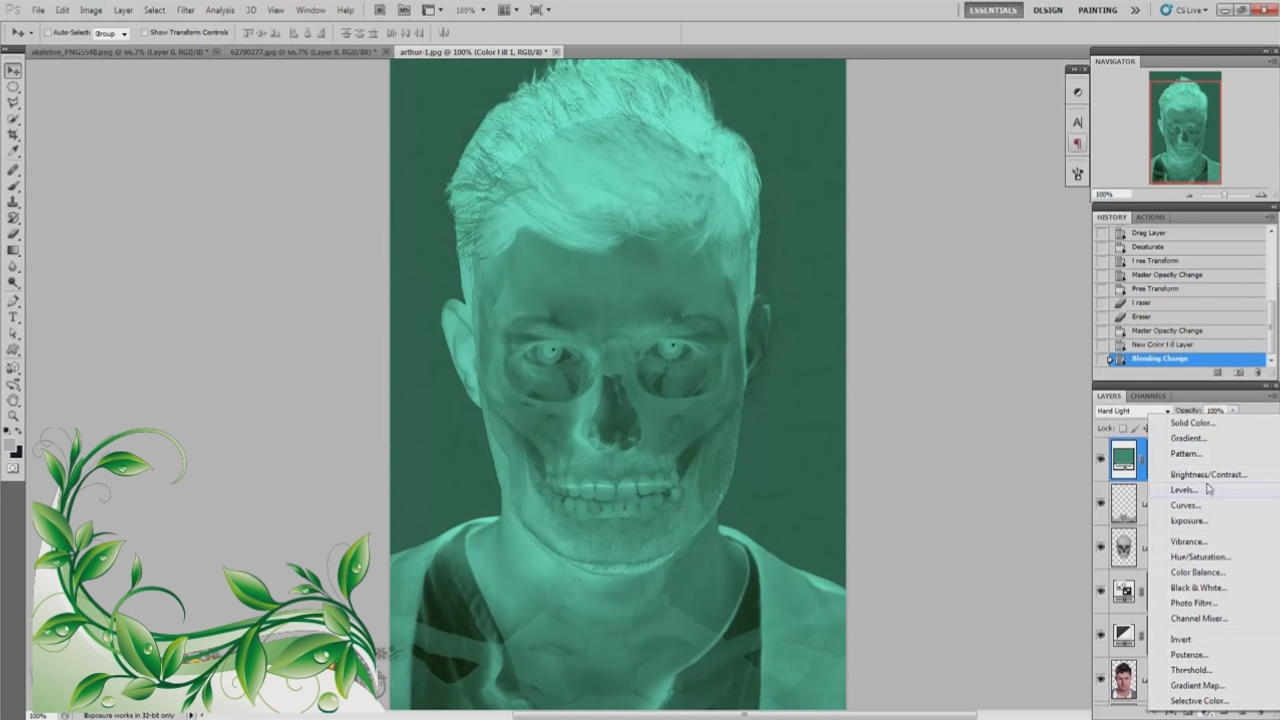Switch to the Channels tab
Screen dimensions: 1280x720
pos(1148,396)
